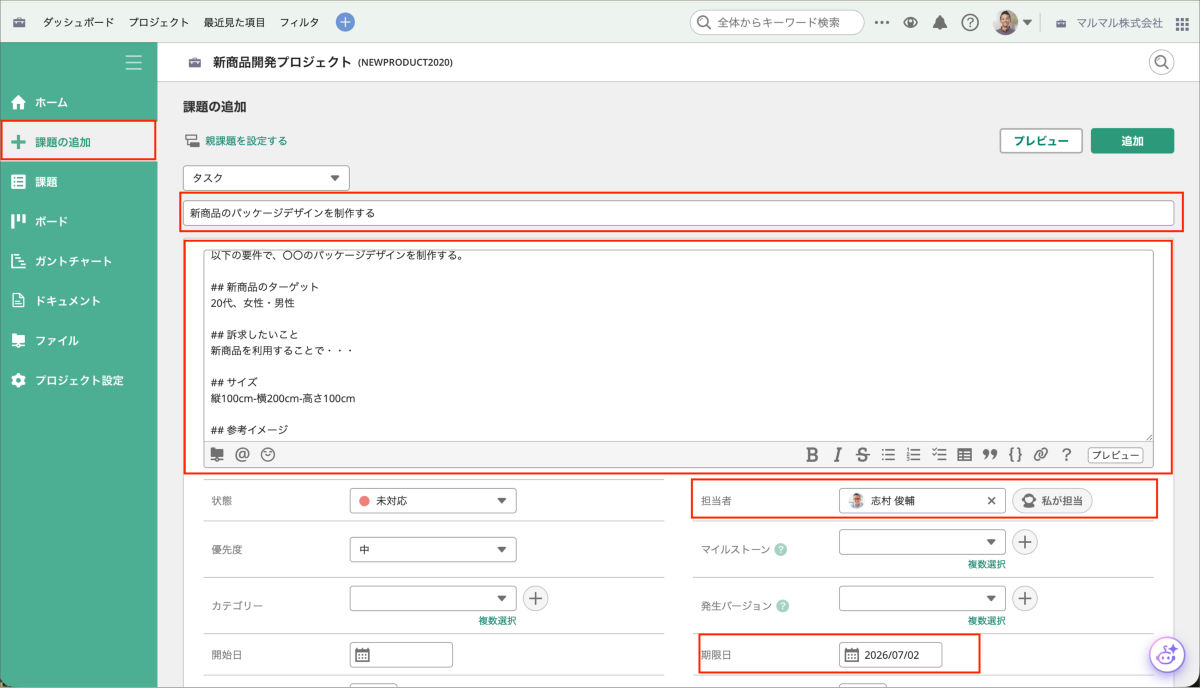Image resolution: width=1200 pixels, height=688 pixels.
Task: Open the 担当者 selector
Action: pos(922,501)
